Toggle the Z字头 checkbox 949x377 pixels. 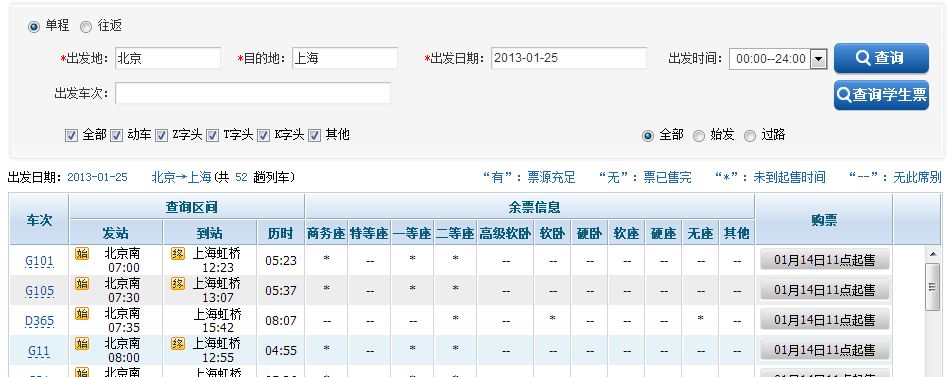[161, 135]
